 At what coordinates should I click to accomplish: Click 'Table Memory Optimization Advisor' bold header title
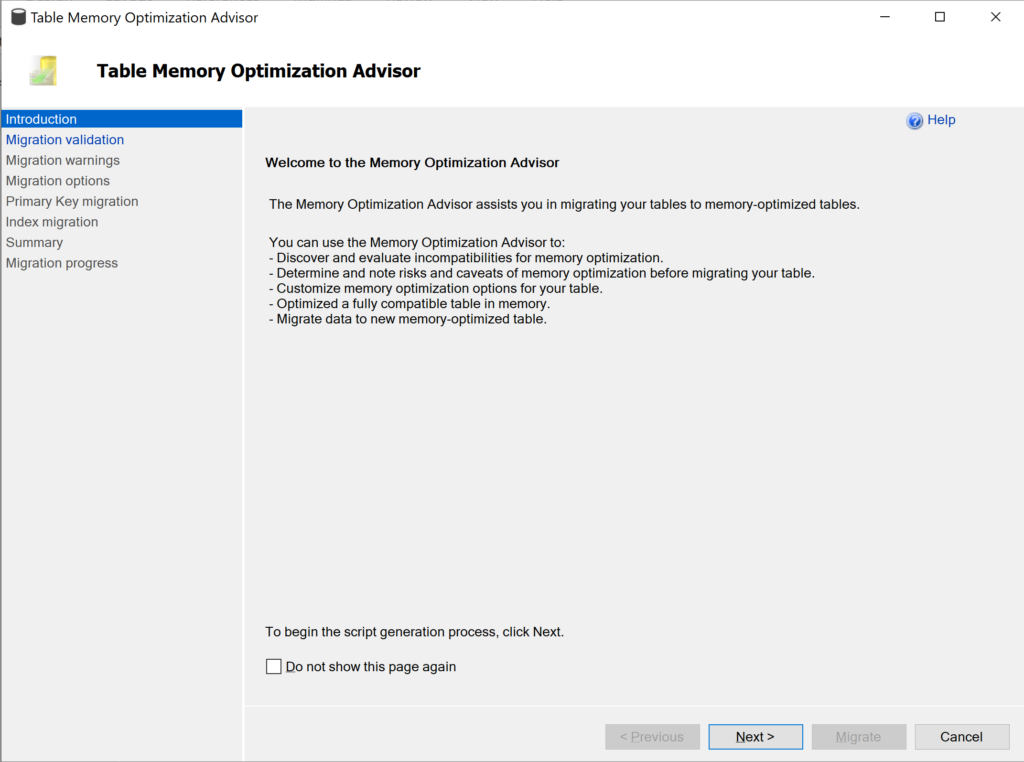point(259,71)
